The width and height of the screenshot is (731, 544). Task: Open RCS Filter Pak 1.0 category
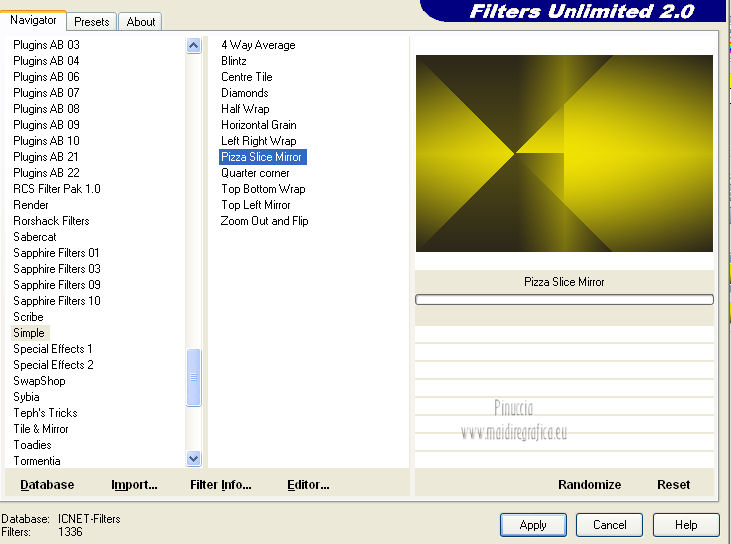(56, 188)
